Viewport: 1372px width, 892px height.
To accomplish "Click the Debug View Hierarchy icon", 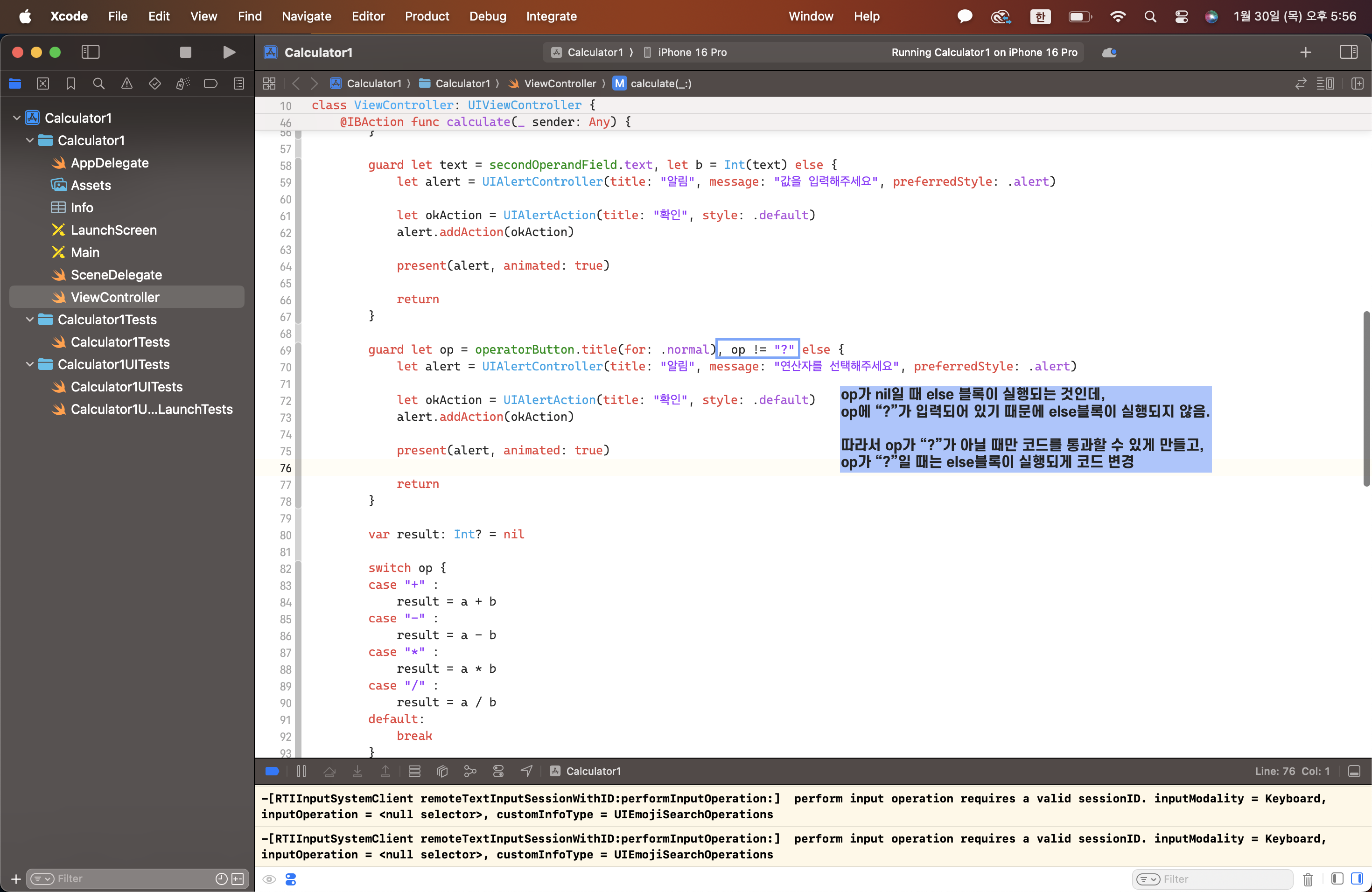I will pos(442,771).
